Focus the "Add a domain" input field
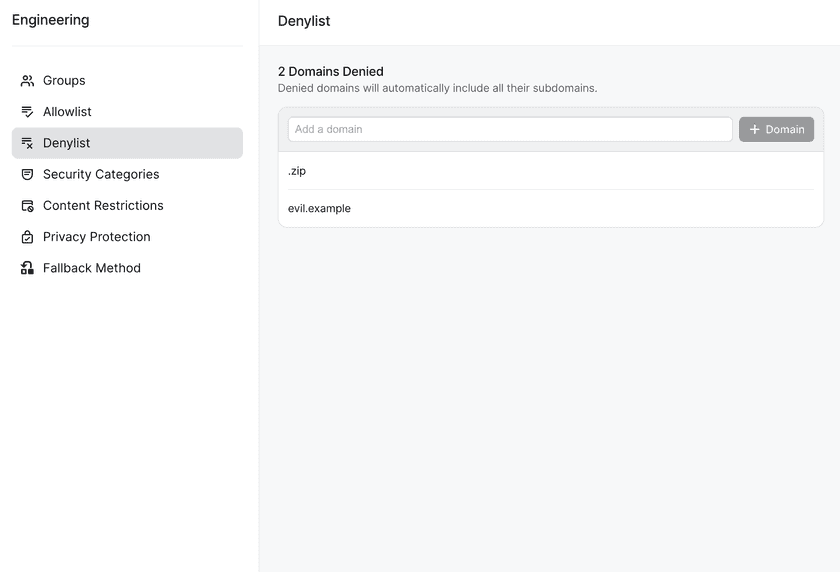This screenshot has height=572, width=840. [x=510, y=130]
